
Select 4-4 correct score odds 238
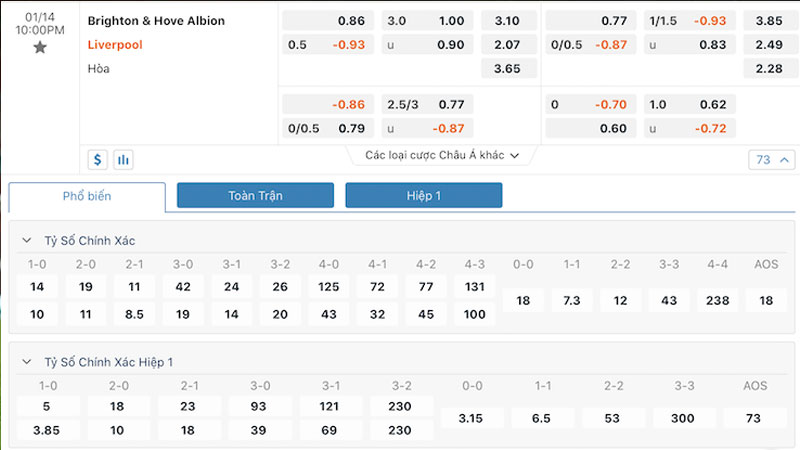coord(716,301)
